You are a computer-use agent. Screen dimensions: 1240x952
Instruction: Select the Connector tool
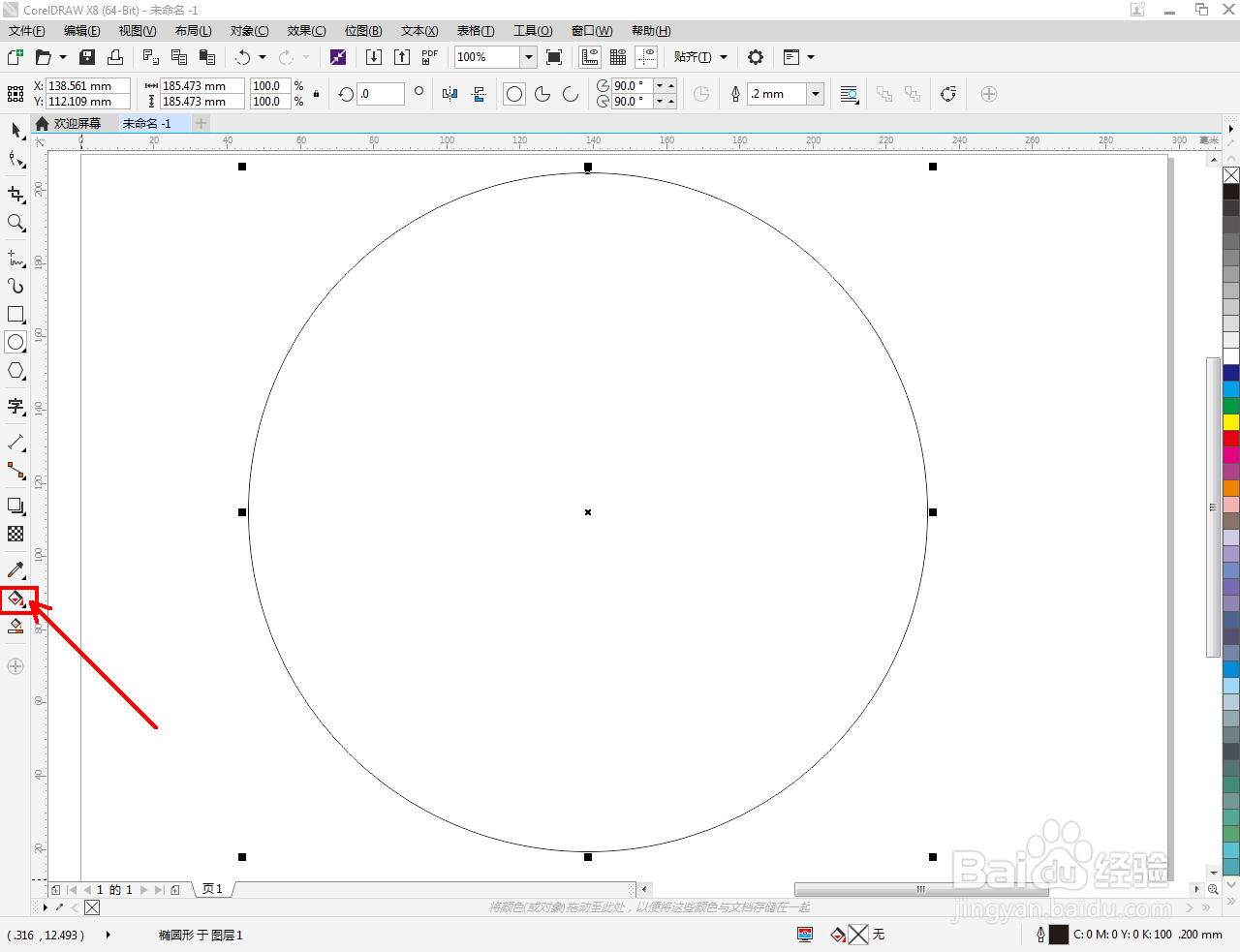pos(15,471)
